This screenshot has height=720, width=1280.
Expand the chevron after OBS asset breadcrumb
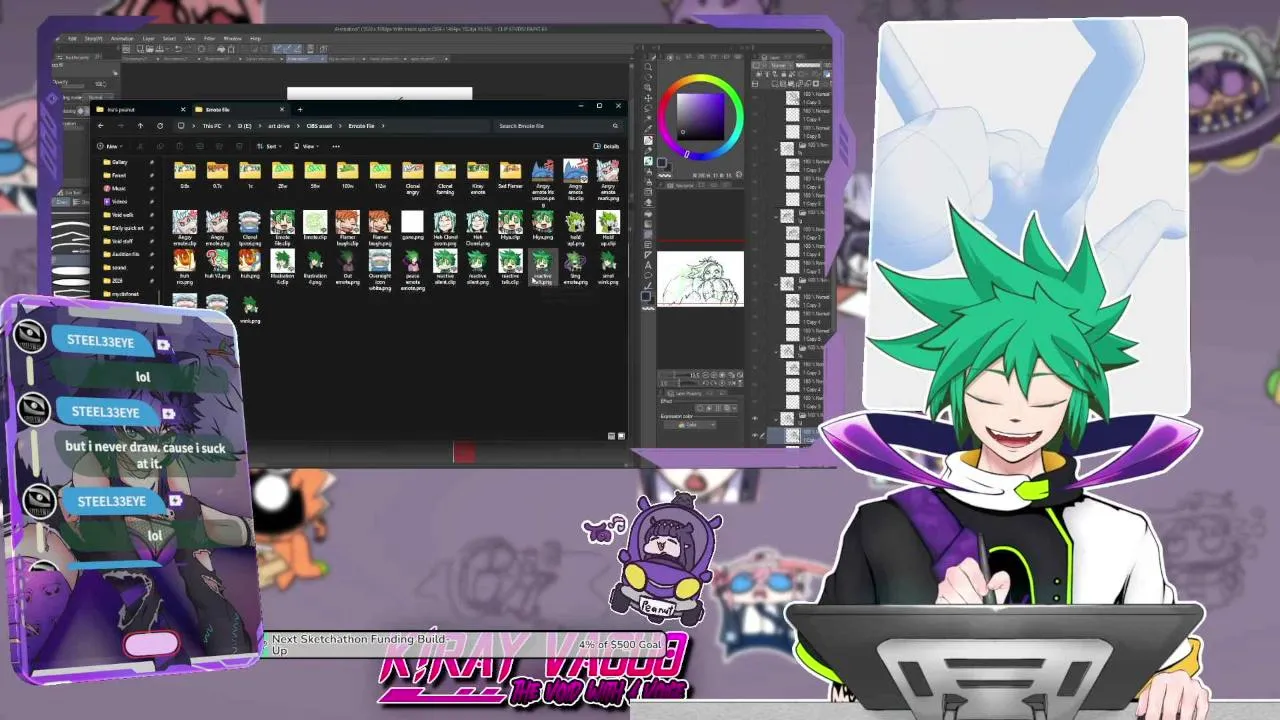(x=341, y=126)
